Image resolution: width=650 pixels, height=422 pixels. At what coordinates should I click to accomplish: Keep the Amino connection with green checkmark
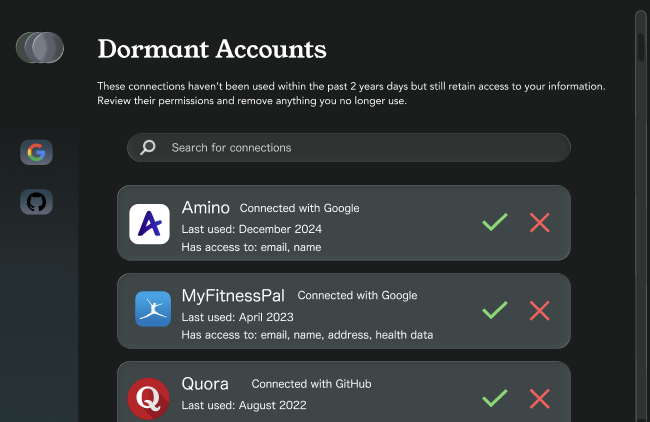click(494, 223)
